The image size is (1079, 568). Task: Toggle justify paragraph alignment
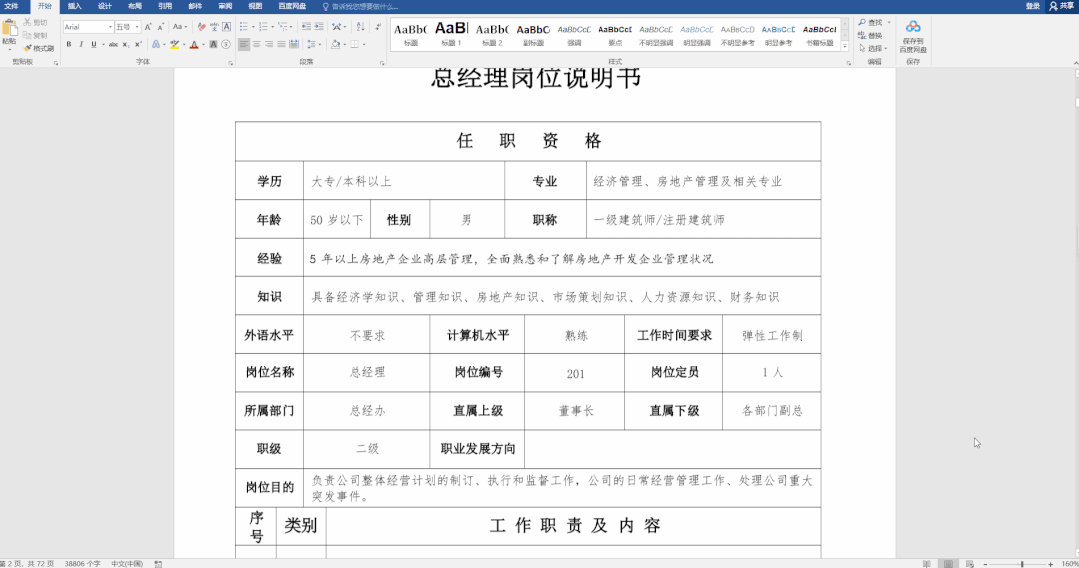pyautogui.click(x=281, y=44)
